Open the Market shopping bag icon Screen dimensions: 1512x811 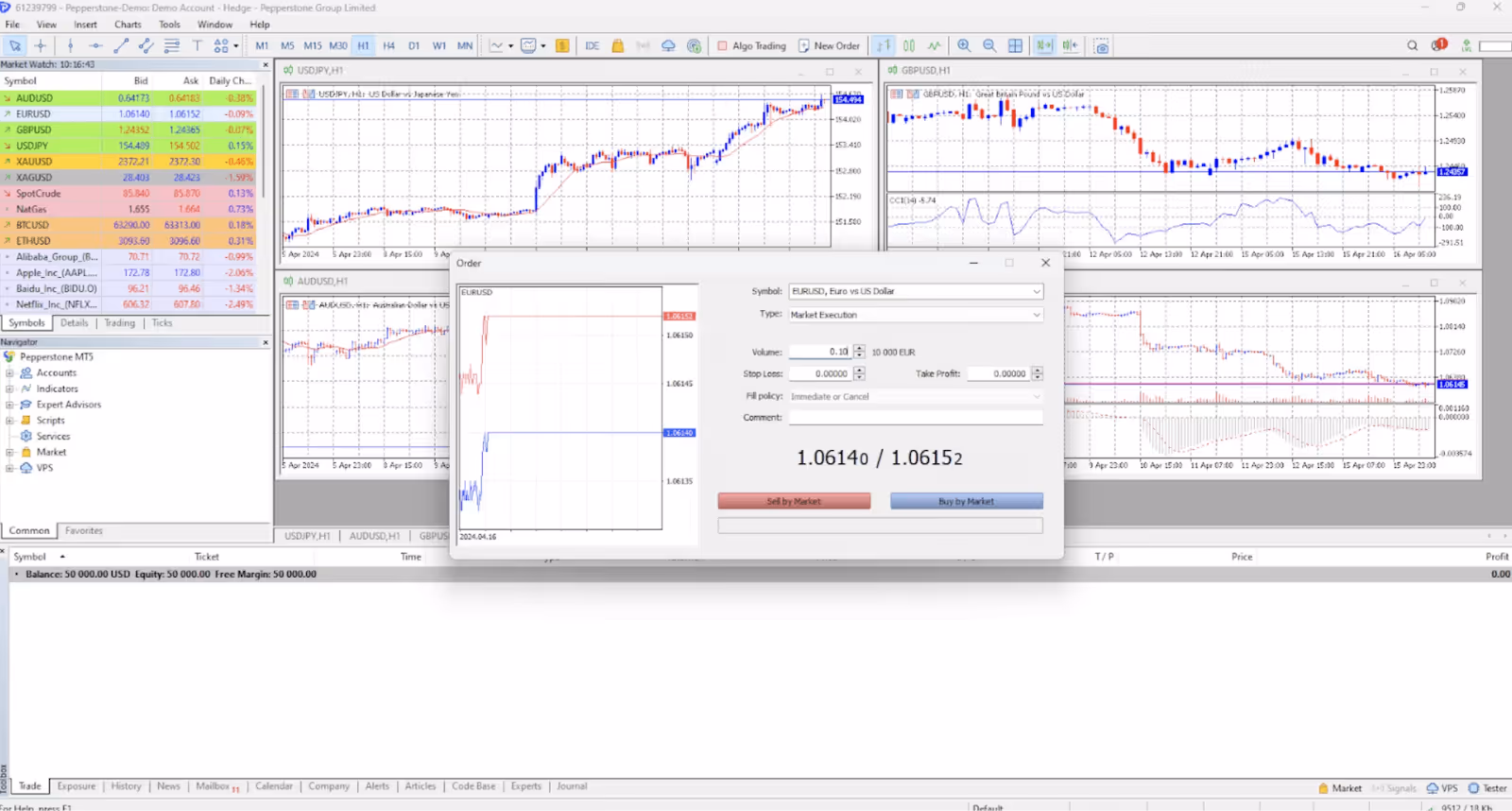pos(618,45)
